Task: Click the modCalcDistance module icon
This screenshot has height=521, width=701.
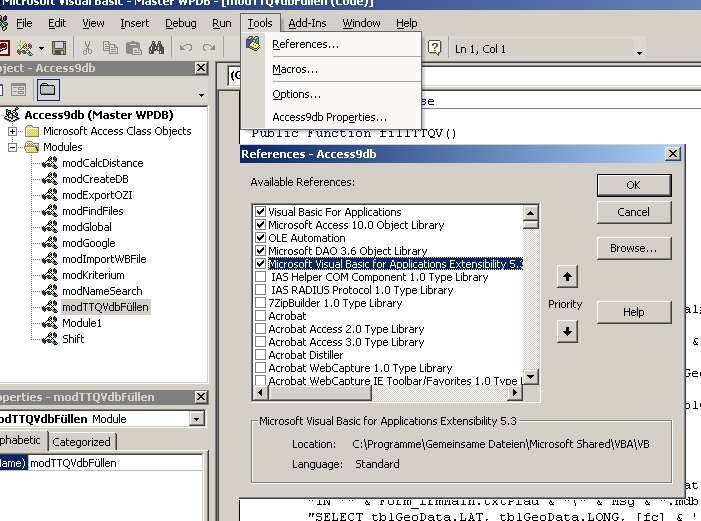Action: click(50, 163)
